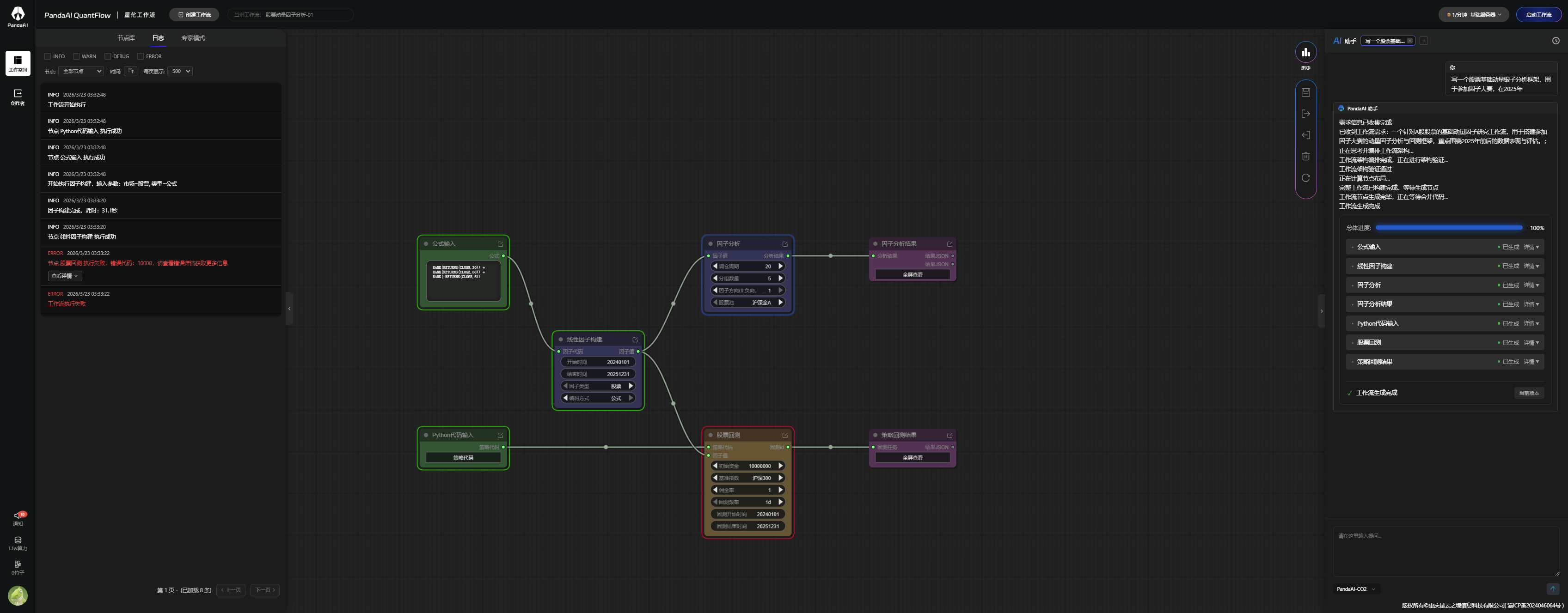Screen dimensions: 1568x613
Task: Click the trash delete icon in canvas toolbar
Action: coord(1305,156)
